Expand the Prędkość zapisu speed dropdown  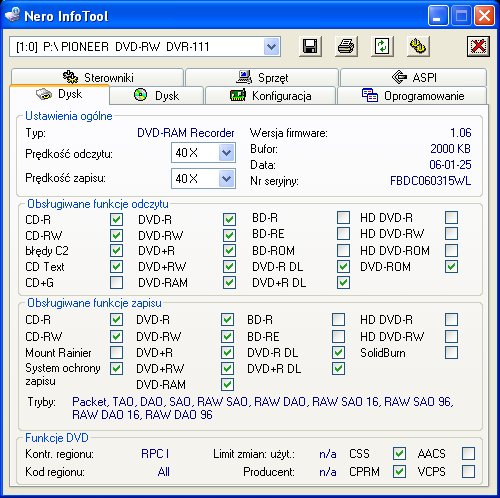(x=226, y=179)
